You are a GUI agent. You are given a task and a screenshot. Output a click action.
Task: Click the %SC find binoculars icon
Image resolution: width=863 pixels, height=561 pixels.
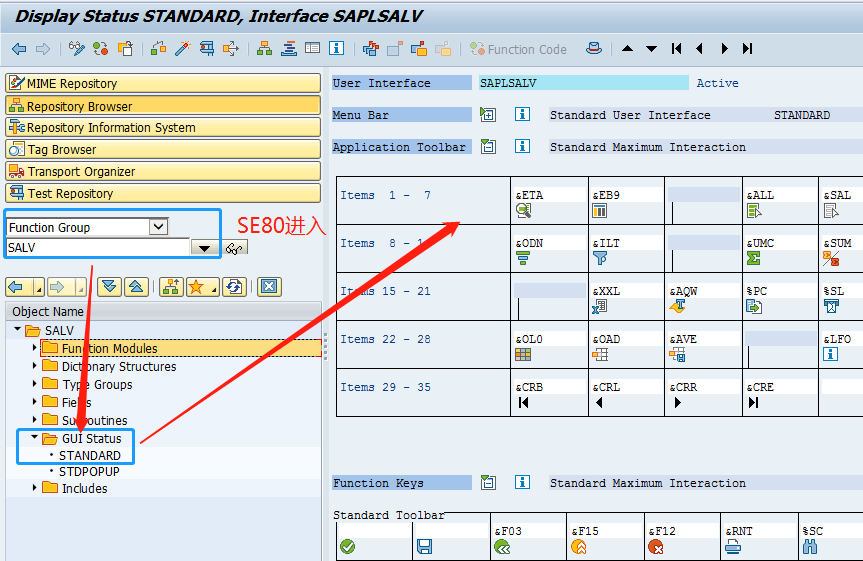click(x=810, y=547)
